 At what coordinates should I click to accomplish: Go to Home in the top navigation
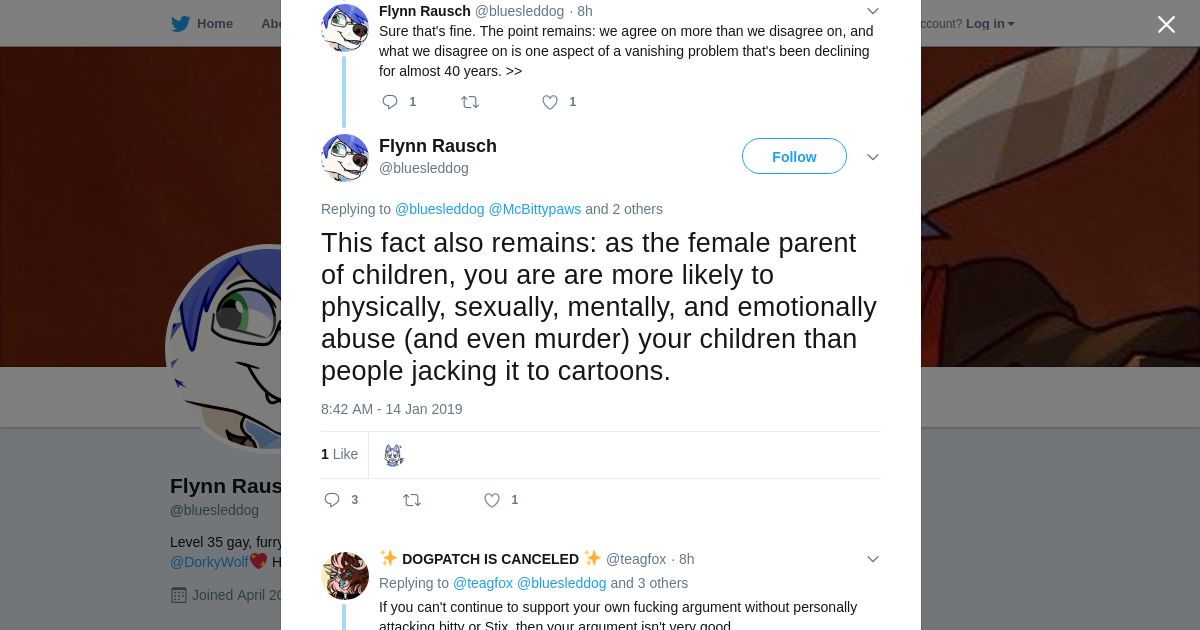[x=214, y=24]
